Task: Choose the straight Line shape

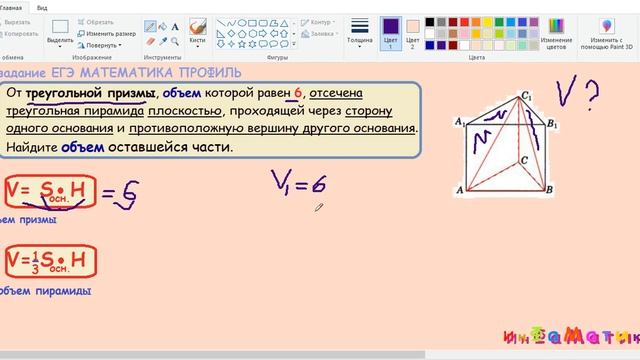Action: pos(221,23)
